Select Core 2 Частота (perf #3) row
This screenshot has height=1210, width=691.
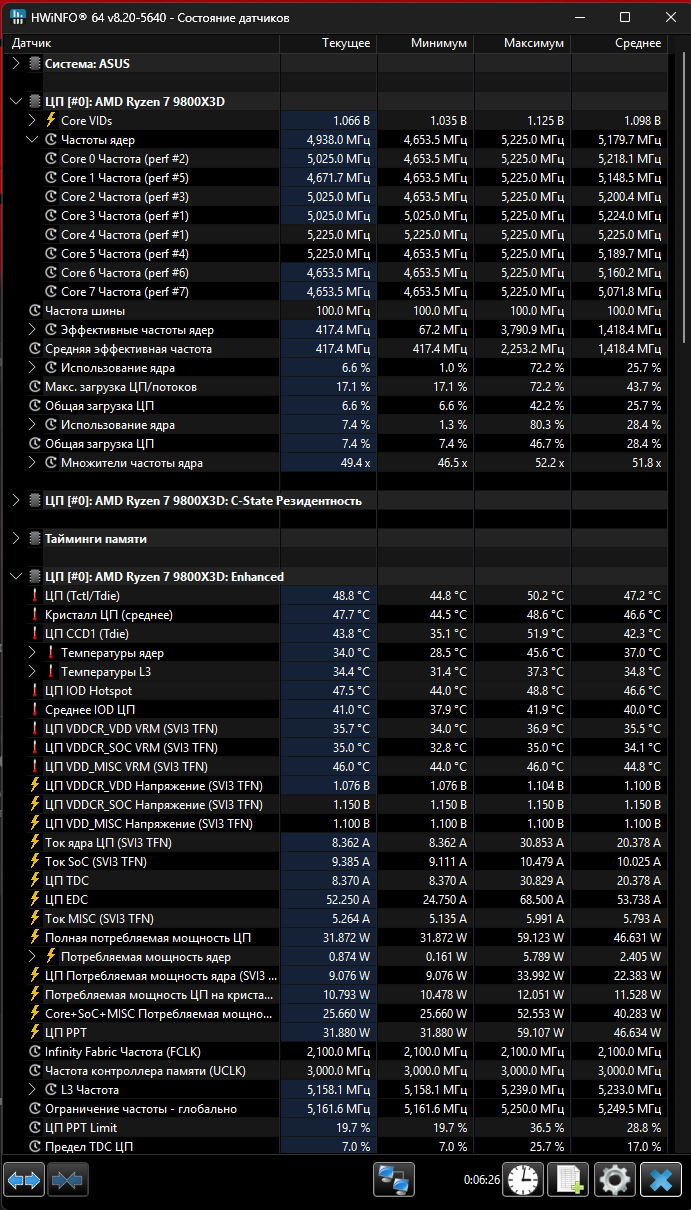337,197
